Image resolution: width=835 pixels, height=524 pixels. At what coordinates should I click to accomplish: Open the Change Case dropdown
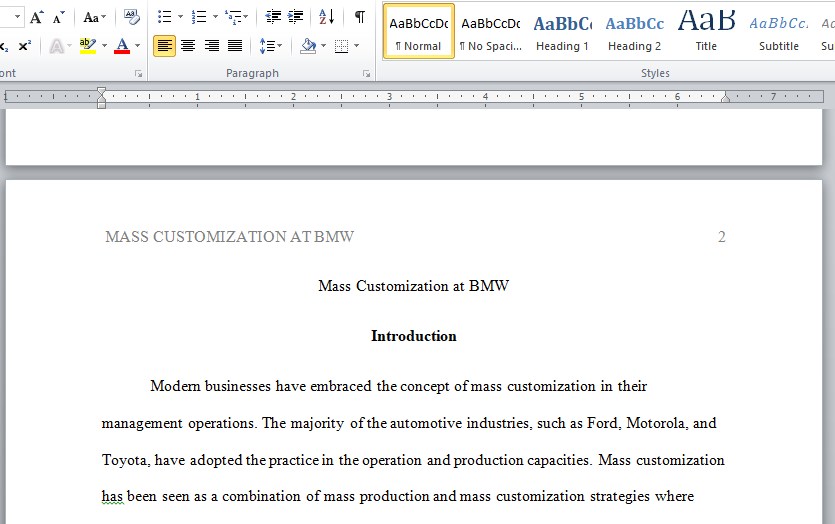[x=94, y=18]
